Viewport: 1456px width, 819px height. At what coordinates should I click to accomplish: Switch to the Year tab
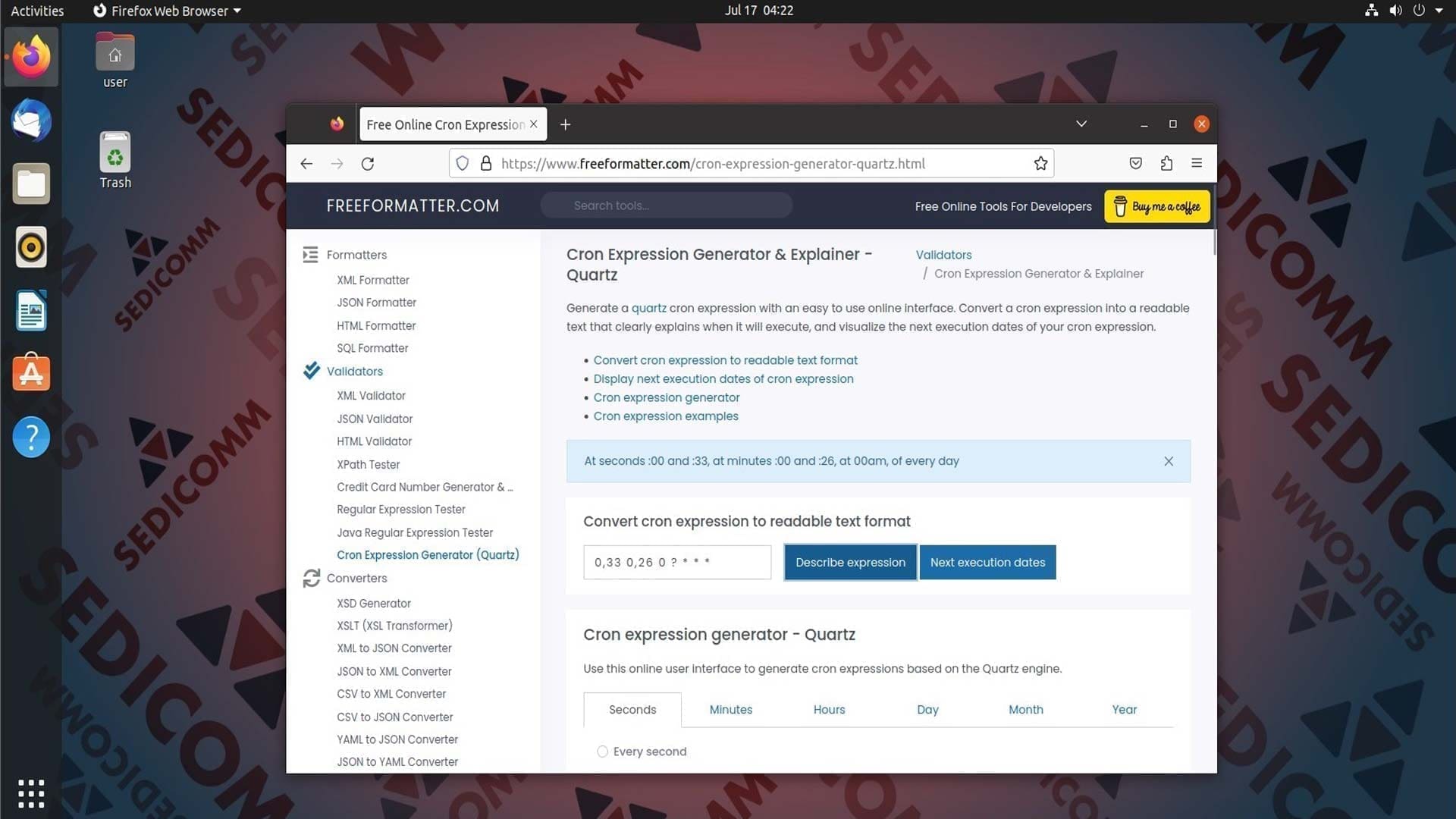(x=1124, y=710)
